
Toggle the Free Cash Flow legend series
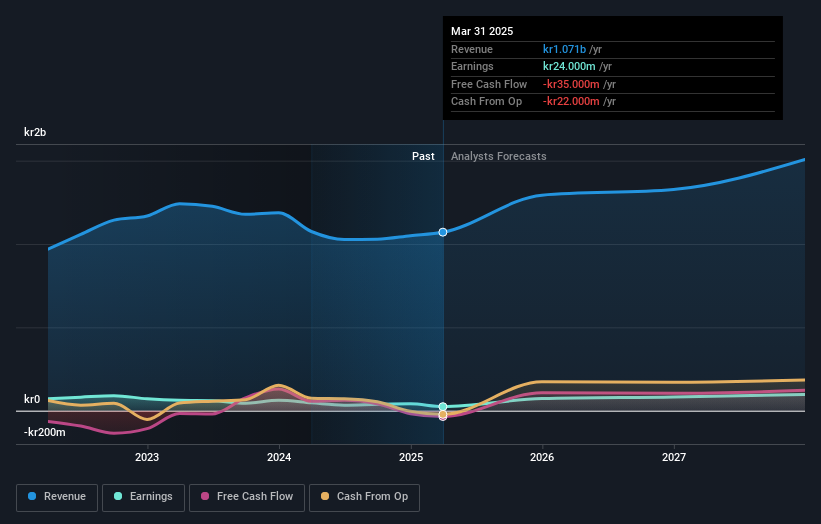click(x=247, y=497)
